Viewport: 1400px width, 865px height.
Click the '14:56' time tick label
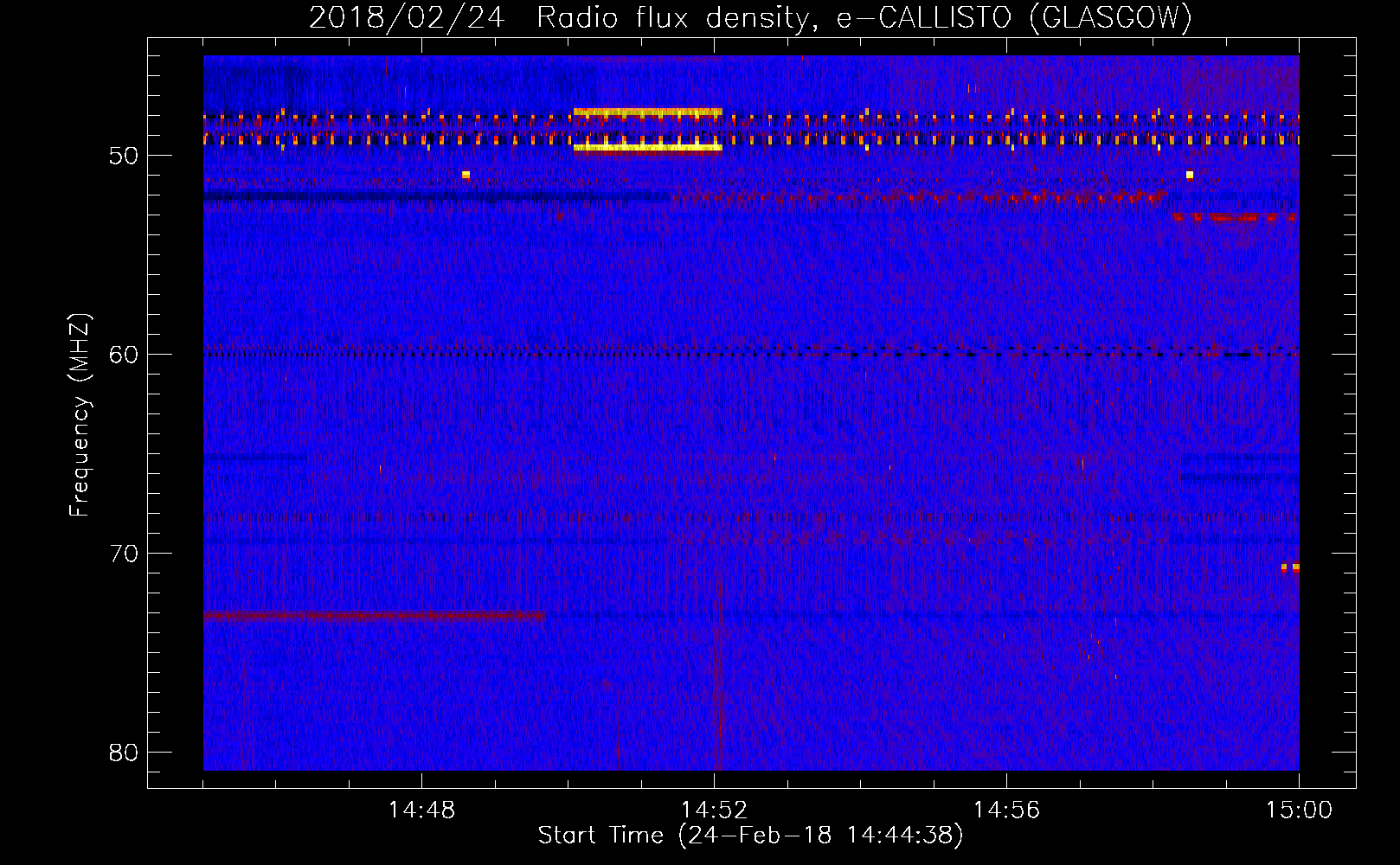click(x=1006, y=811)
